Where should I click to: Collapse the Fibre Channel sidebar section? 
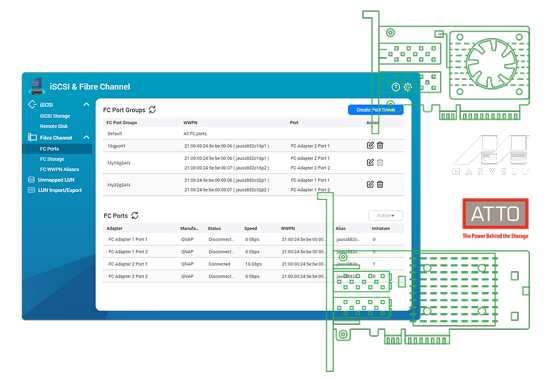[86, 138]
